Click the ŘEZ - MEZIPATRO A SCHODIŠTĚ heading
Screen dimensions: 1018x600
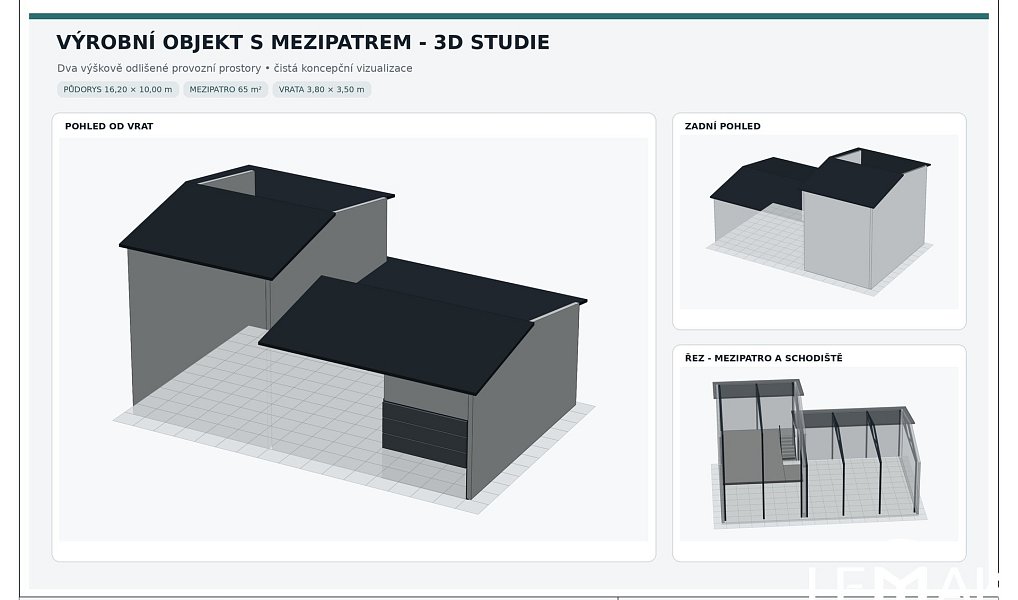pyautogui.click(x=764, y=358)
